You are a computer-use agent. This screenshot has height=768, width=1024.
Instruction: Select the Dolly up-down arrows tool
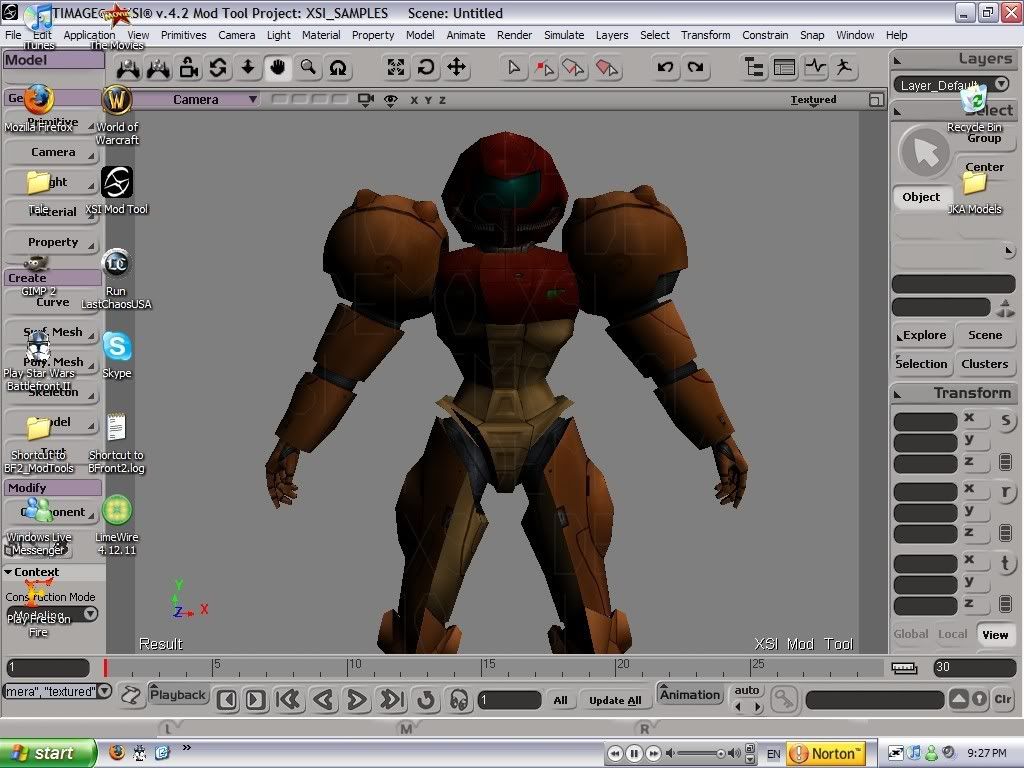(248, 67)
